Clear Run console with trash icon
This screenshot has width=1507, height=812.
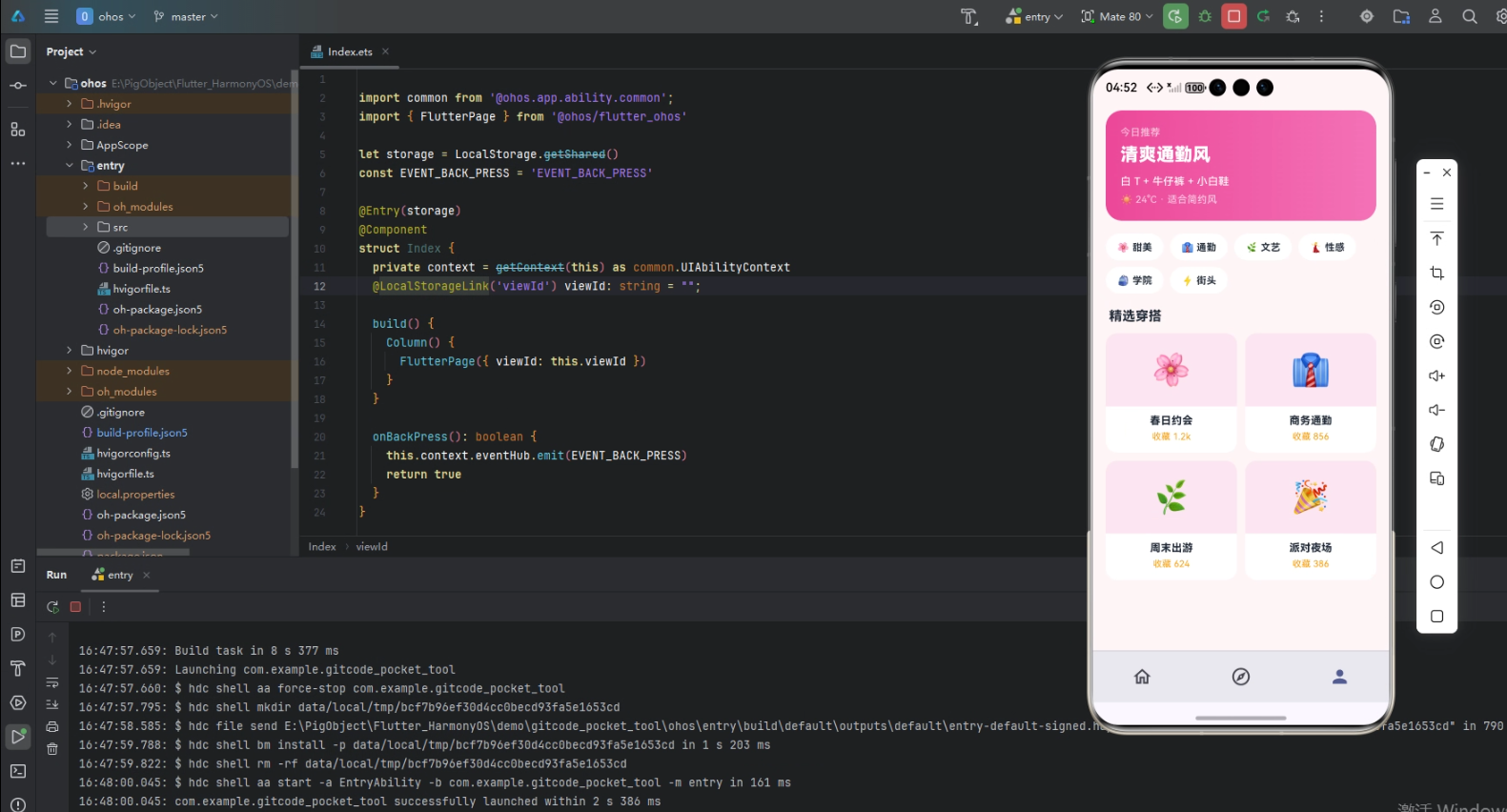pos(52,749)
